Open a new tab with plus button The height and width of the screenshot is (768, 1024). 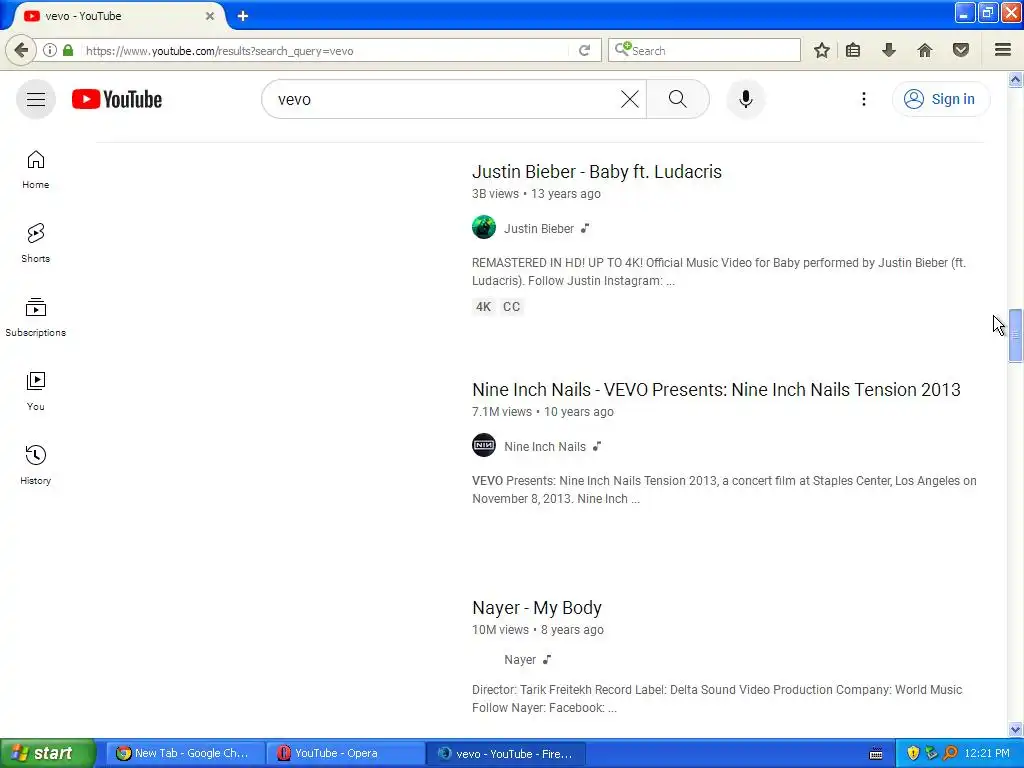243,16
